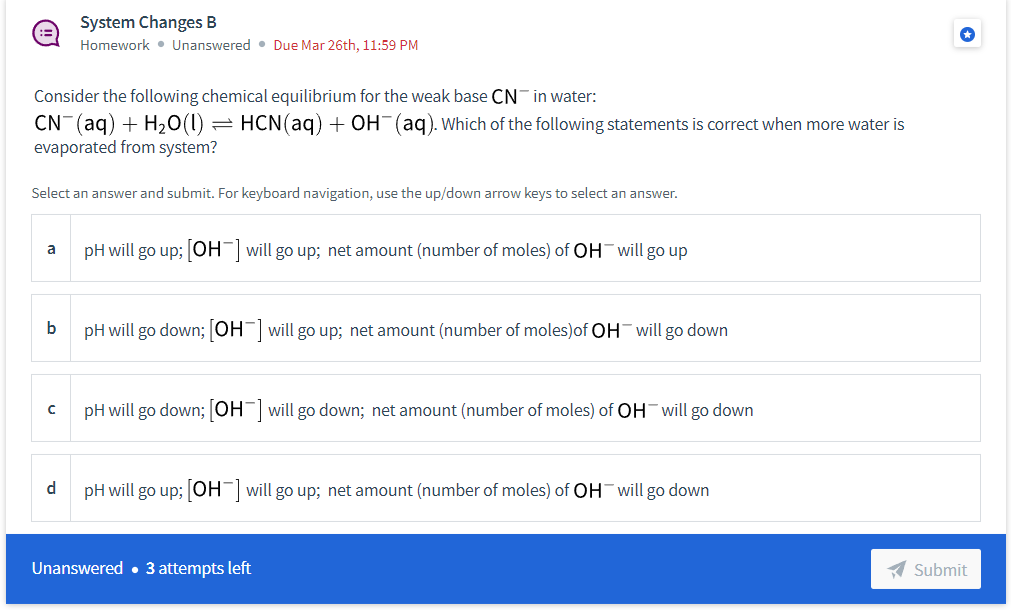Click the 'b' label cell
The image size is (1011, 610).
click(51, 328)
